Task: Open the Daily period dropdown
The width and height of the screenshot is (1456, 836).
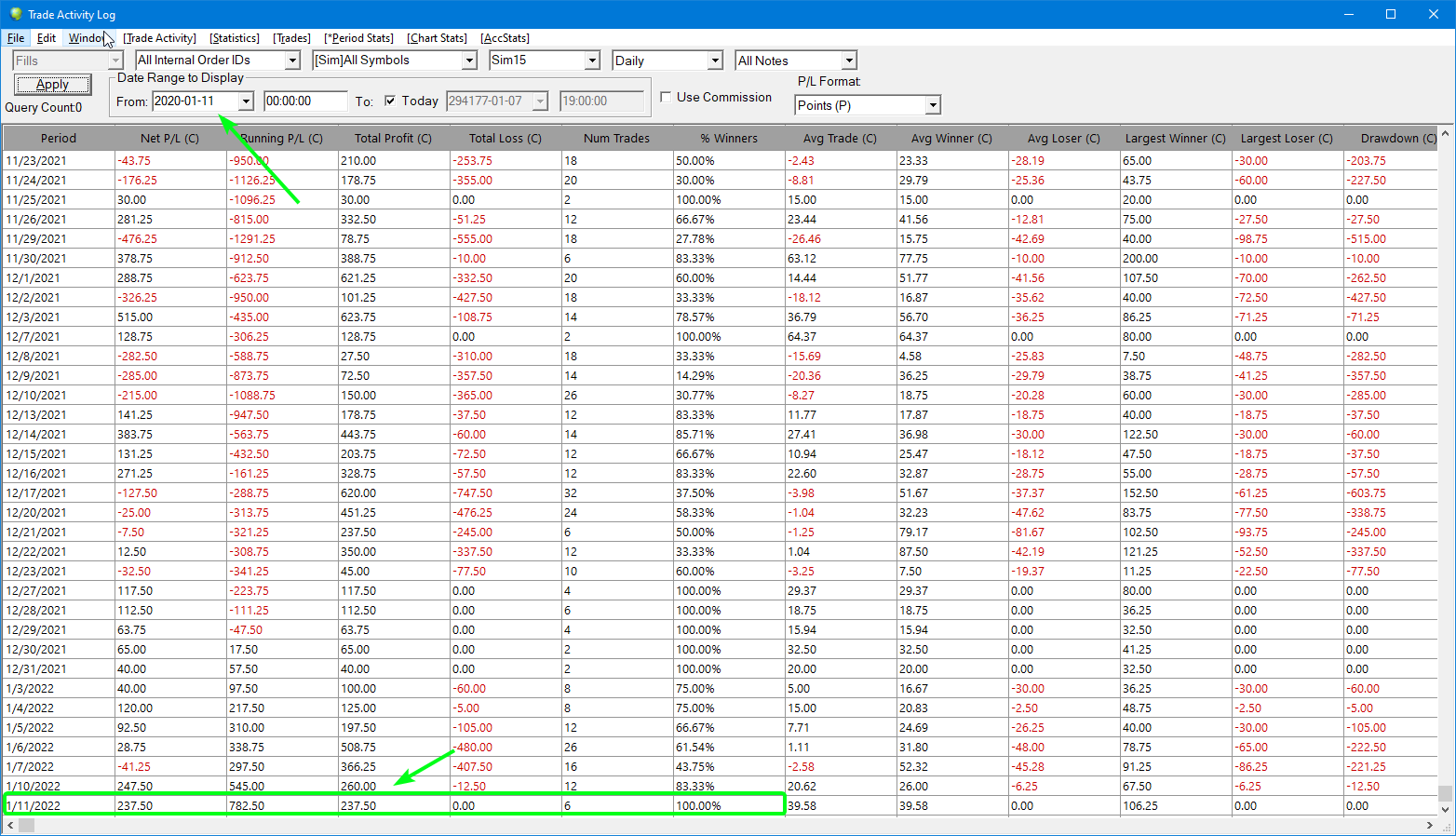Action: [x=715, y=61]
